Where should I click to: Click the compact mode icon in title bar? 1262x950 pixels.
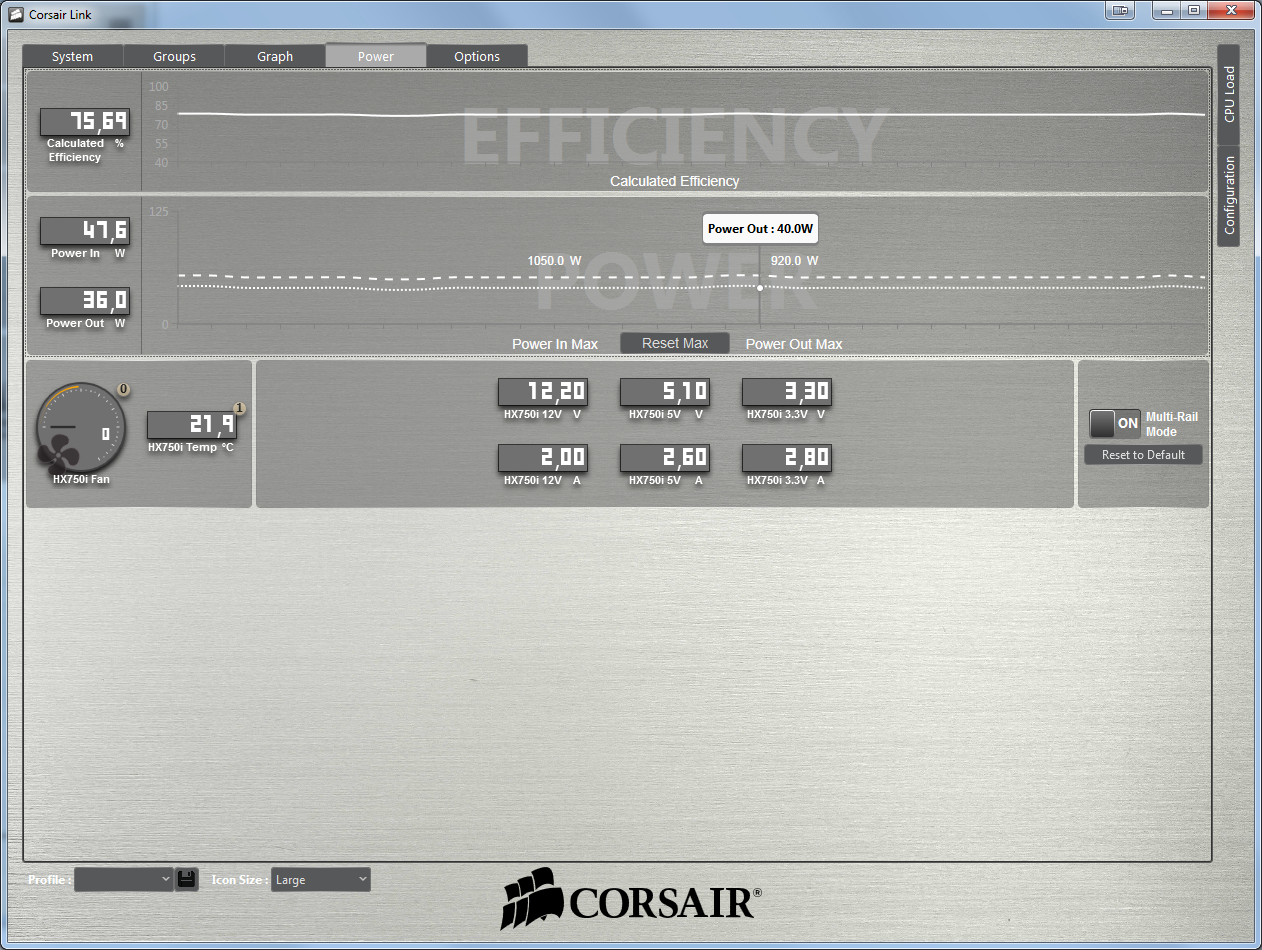(1121, 10)
